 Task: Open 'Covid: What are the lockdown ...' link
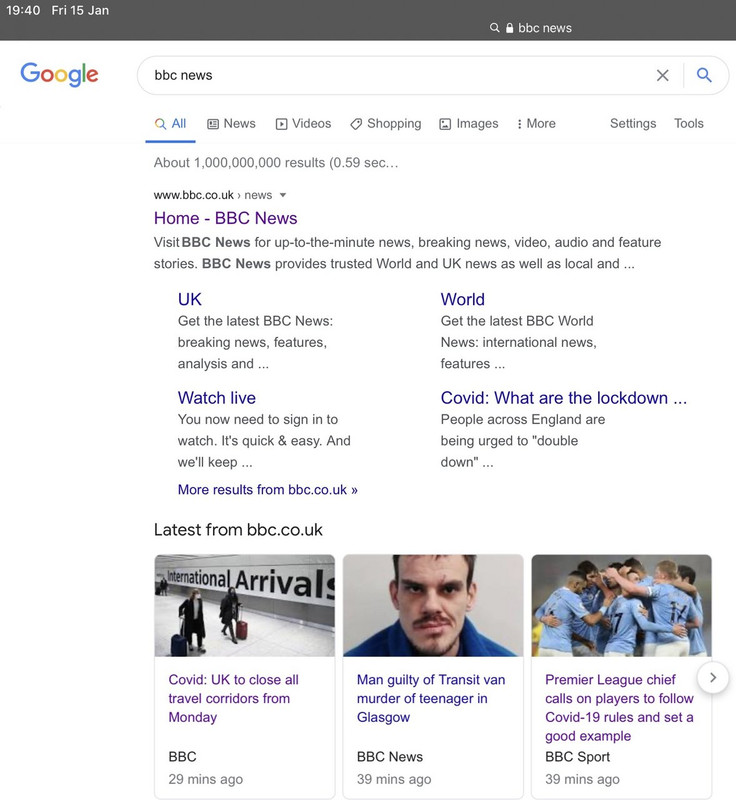(564, 397)
